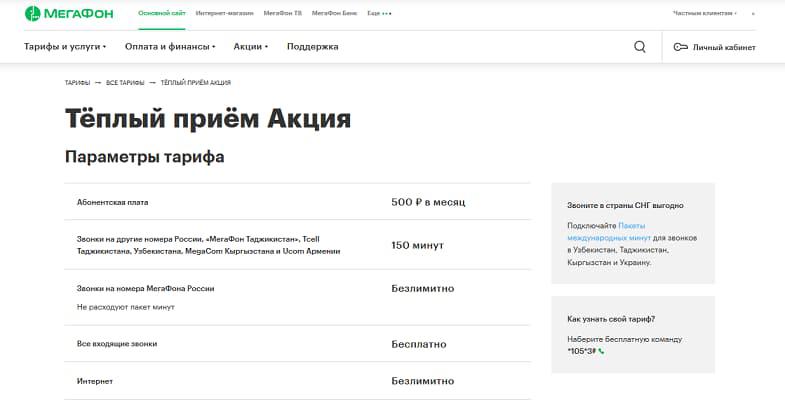Click the 150 минут value
785x411 pixels.
click(418, 245)
